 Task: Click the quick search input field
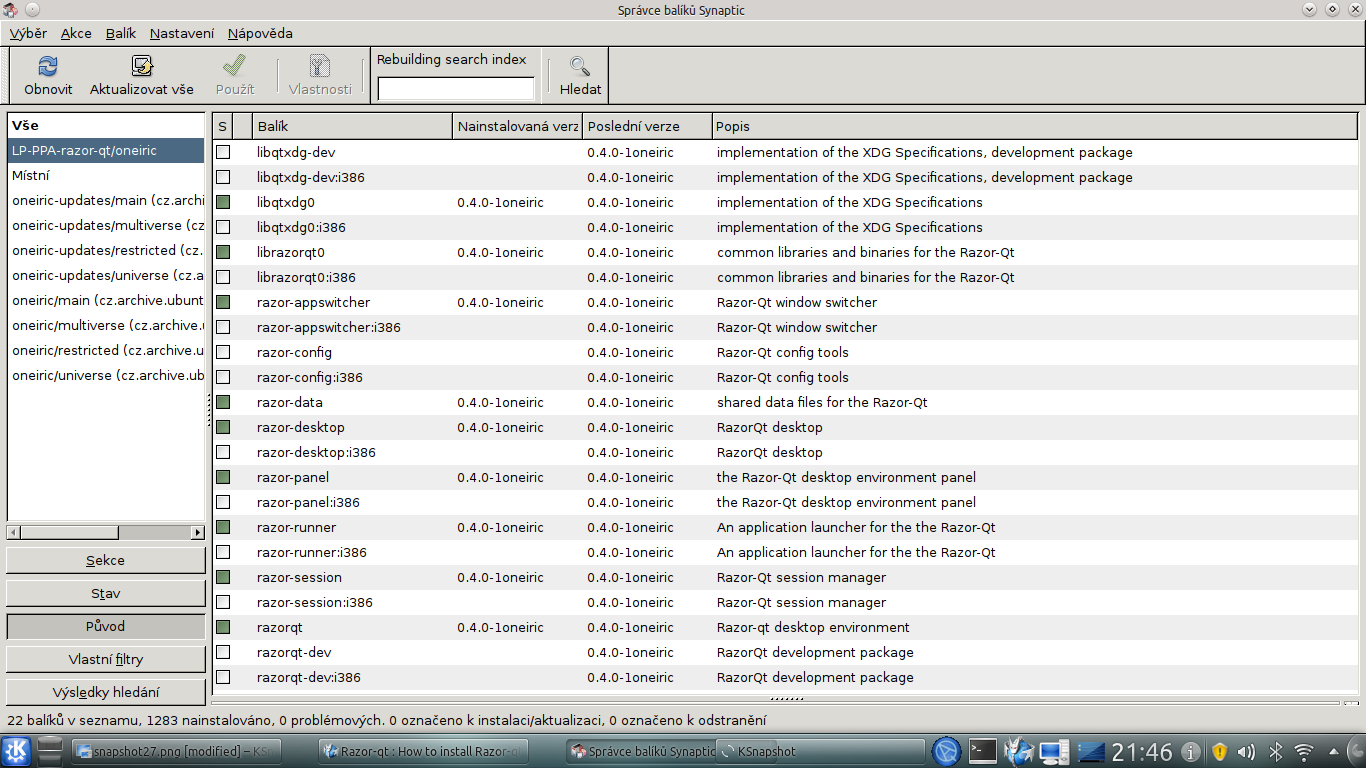[x=456, y=89]
